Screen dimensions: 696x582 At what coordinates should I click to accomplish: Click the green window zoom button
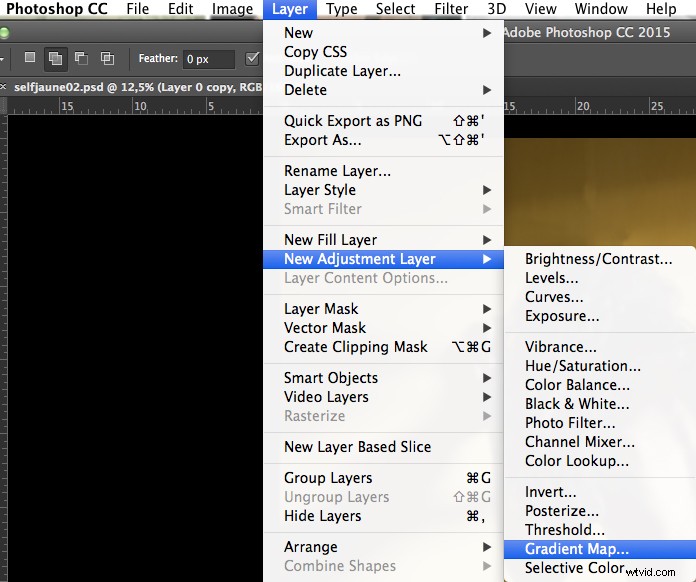[4, 32]
